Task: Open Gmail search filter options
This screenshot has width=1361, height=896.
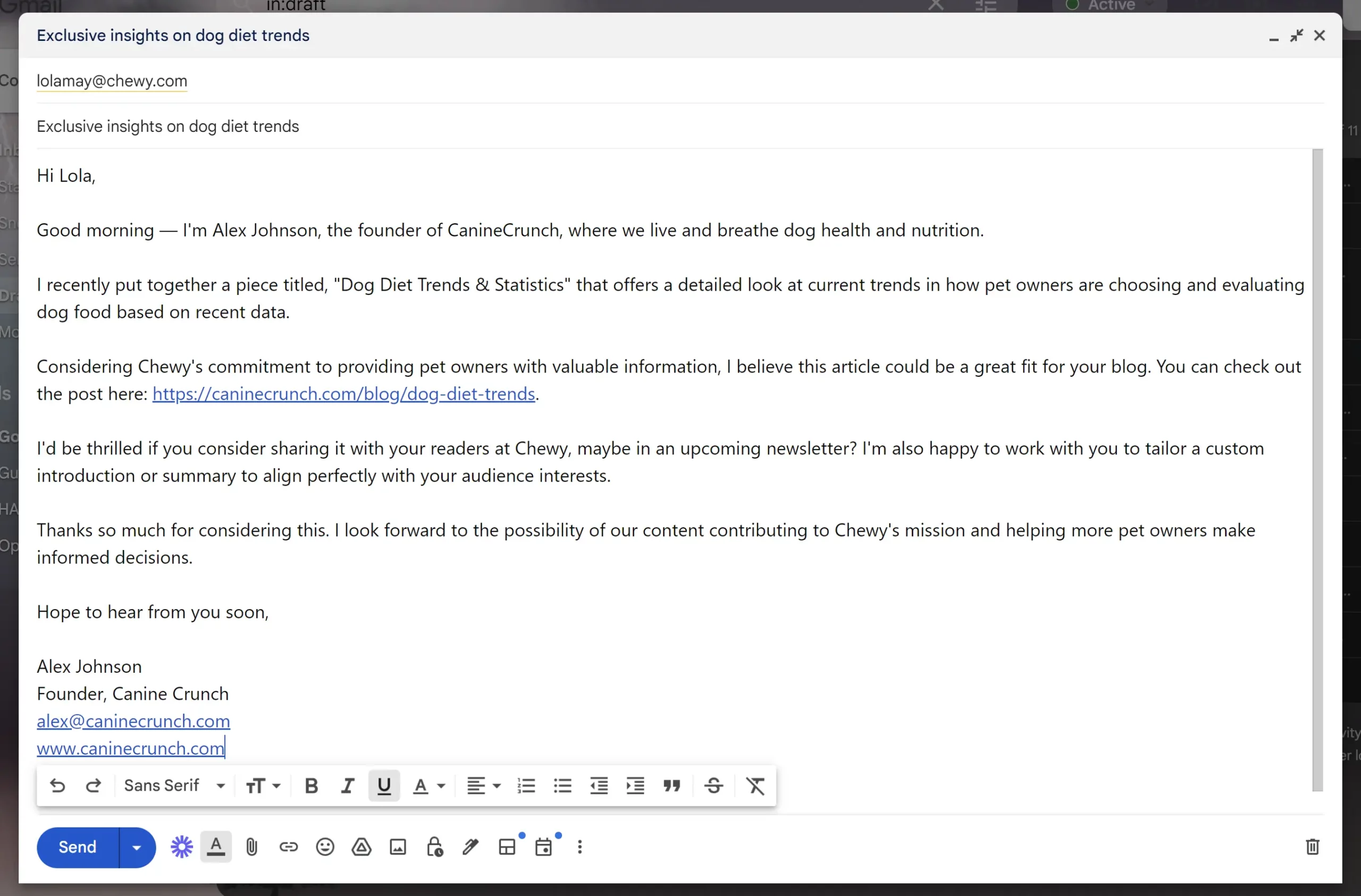Action: [985, 6]
